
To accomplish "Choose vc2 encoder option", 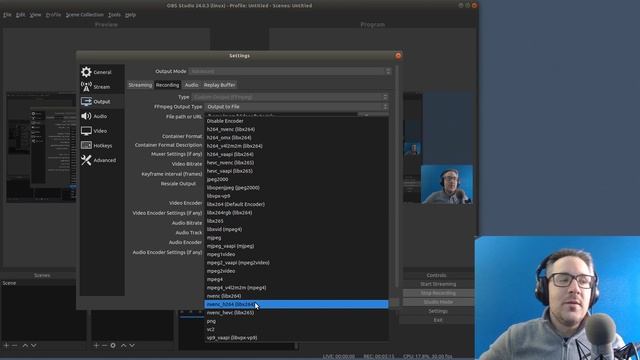I will pos(296,329).
